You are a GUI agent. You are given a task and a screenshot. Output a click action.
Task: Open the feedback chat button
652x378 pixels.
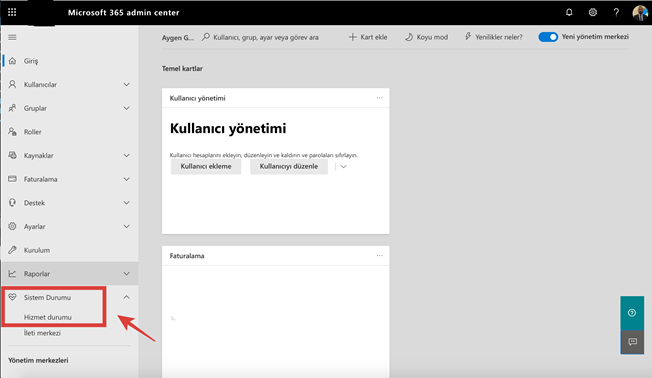(x=632, y=342)
